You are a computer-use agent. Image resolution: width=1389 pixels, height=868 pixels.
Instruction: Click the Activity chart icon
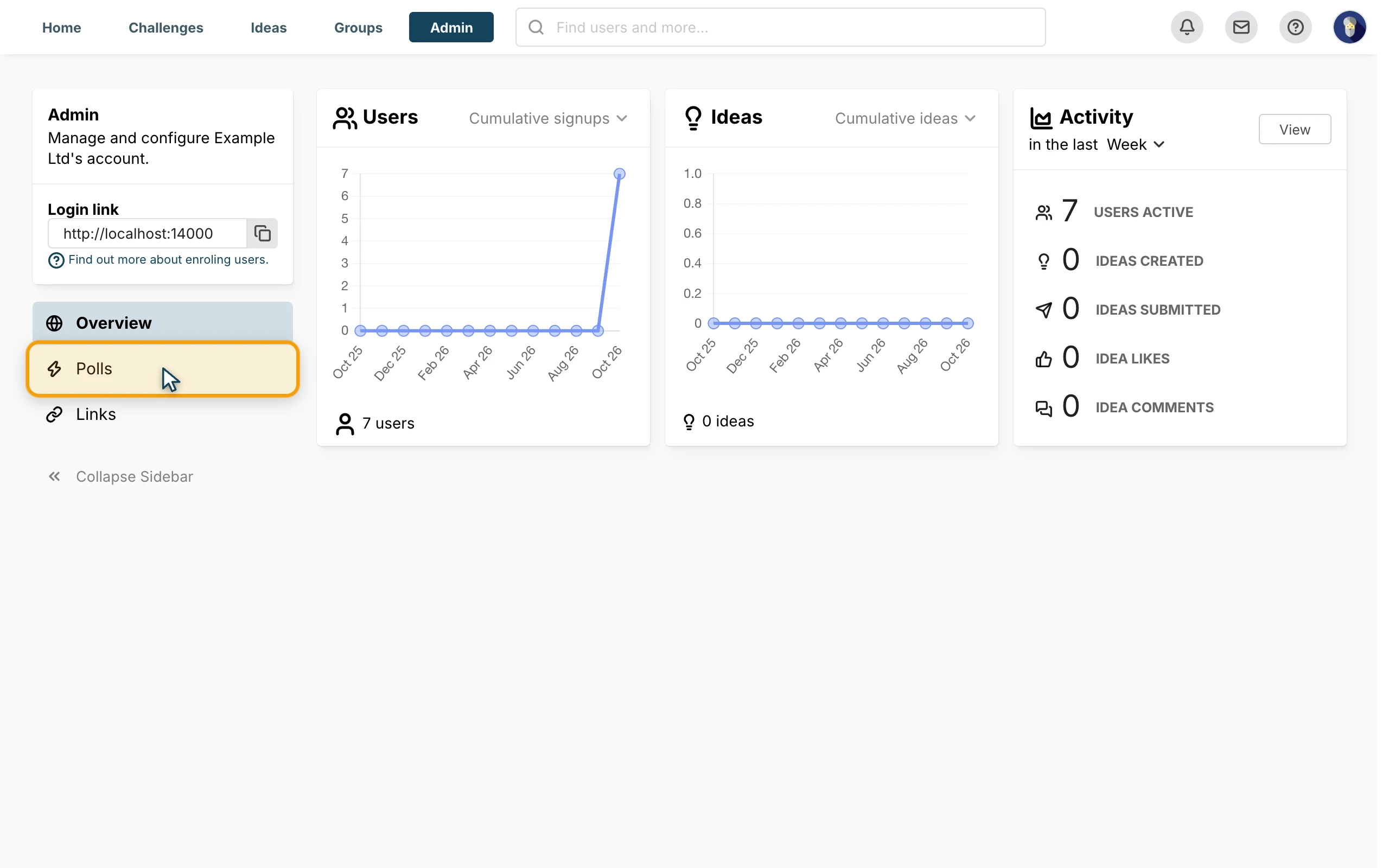point(1041,118)
